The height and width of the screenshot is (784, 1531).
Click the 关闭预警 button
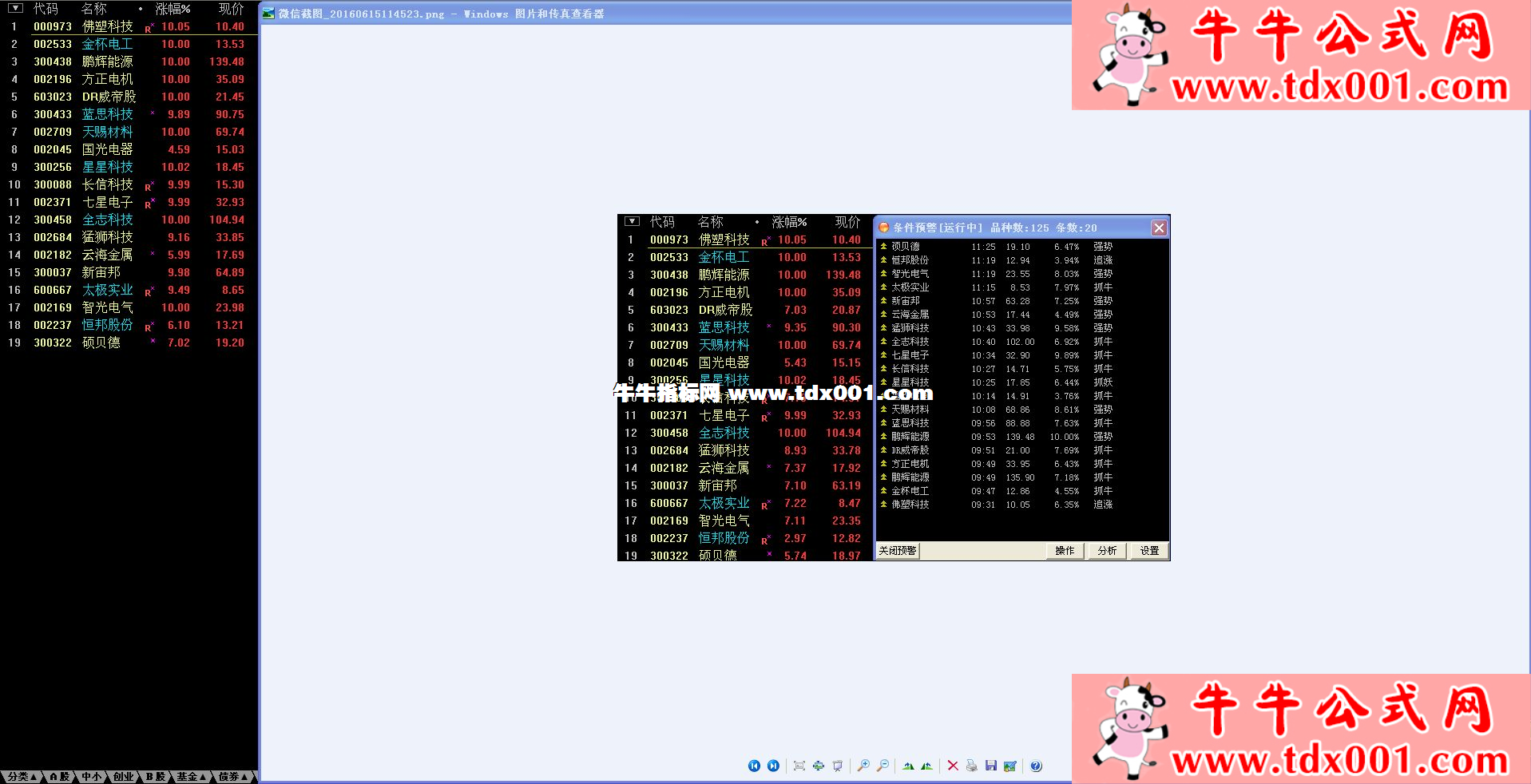tap(898, 551)
